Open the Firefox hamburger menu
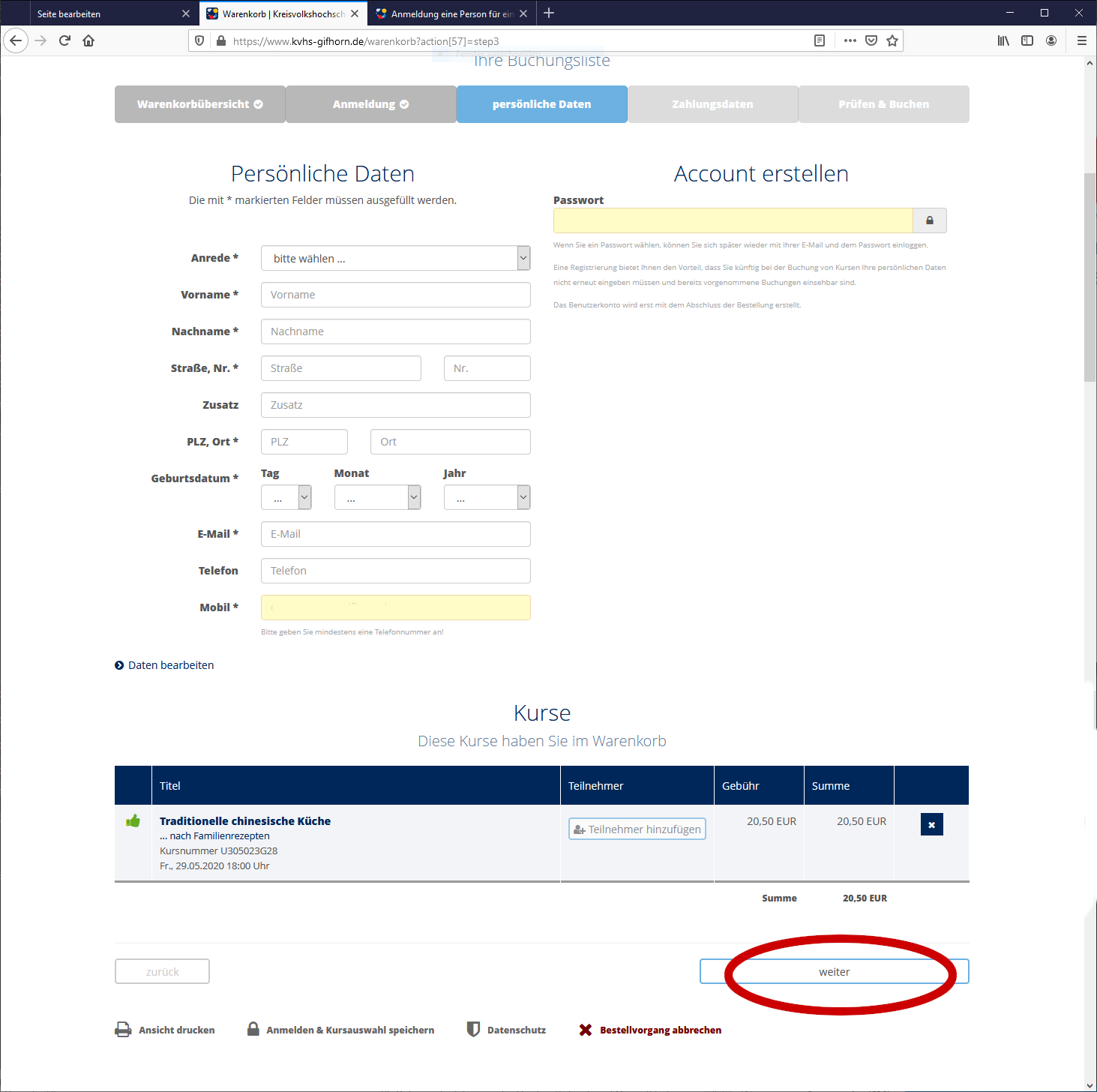Image resolution: width=1097 pixels, height=1092 pixels. [1081, 41]
